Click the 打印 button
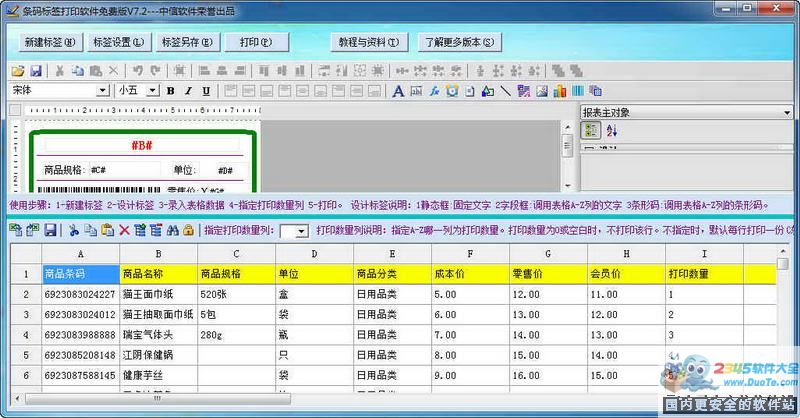This screenshot has width=800, height=418. click(x=256, y=42)
